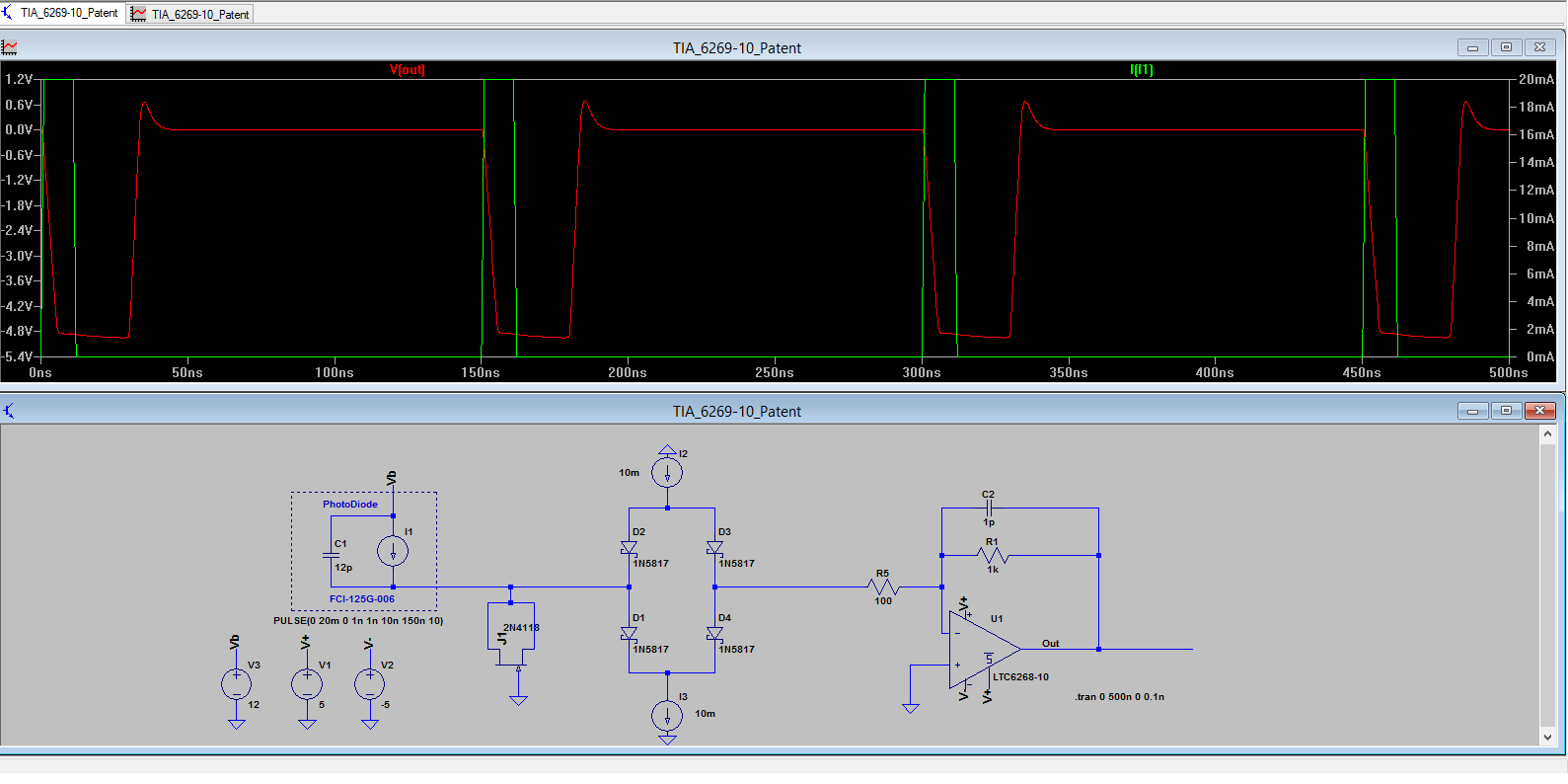Screen dimensions: 1568x784
Task: Click the .tran 0 500n directive
Action: [x=1119, y=697]
